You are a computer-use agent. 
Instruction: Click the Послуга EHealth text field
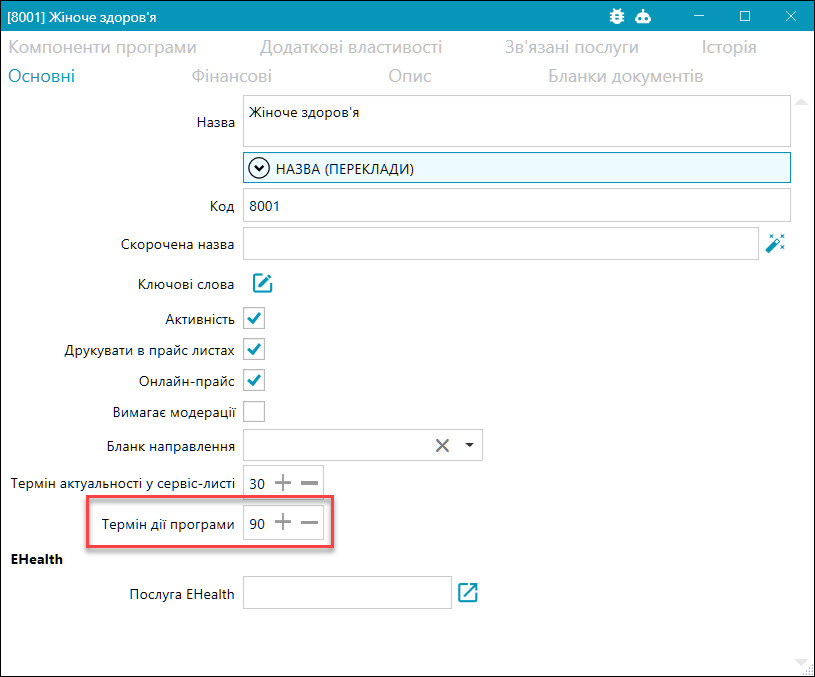coord(347,592)
